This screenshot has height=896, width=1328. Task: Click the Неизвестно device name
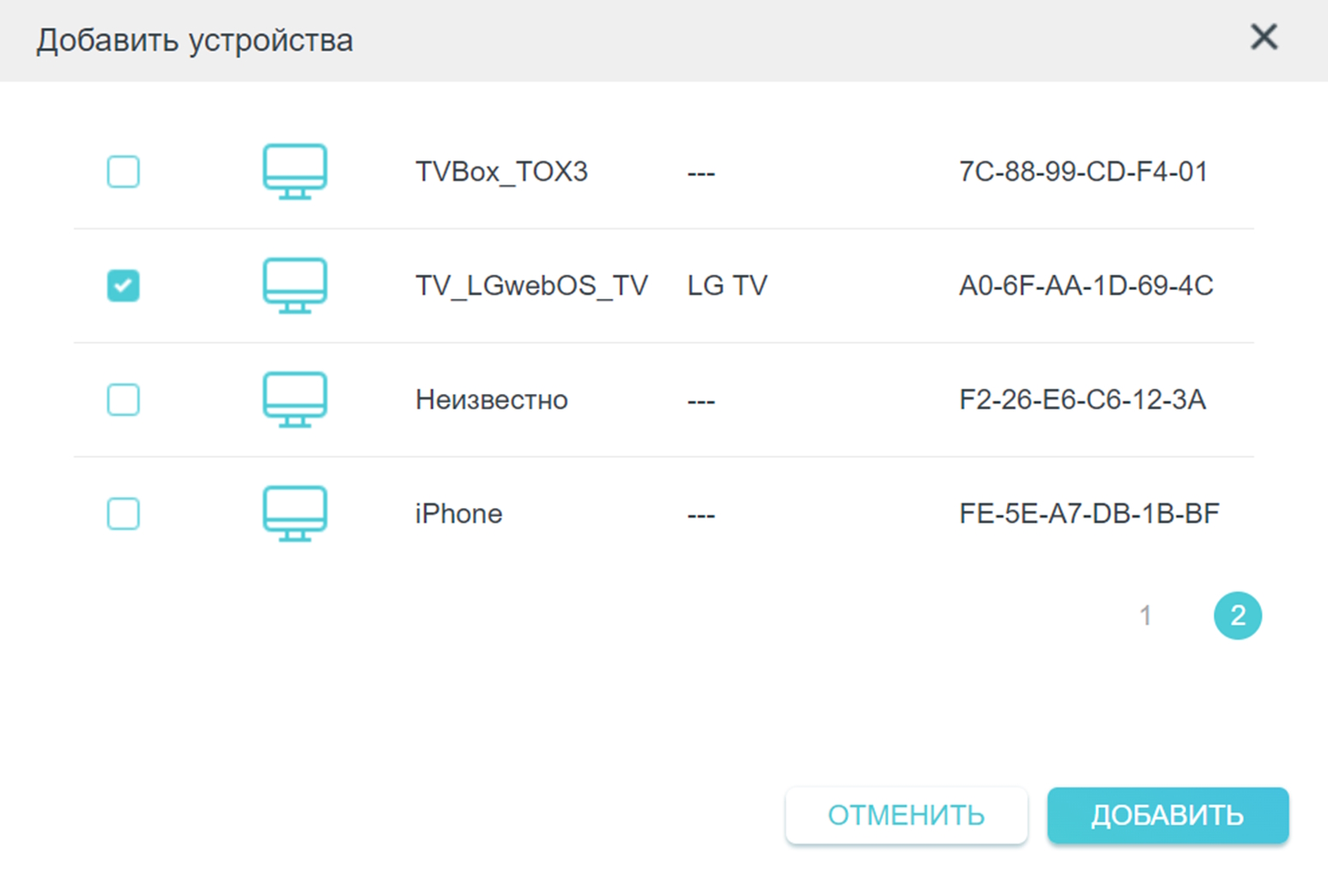click(491, 400)
